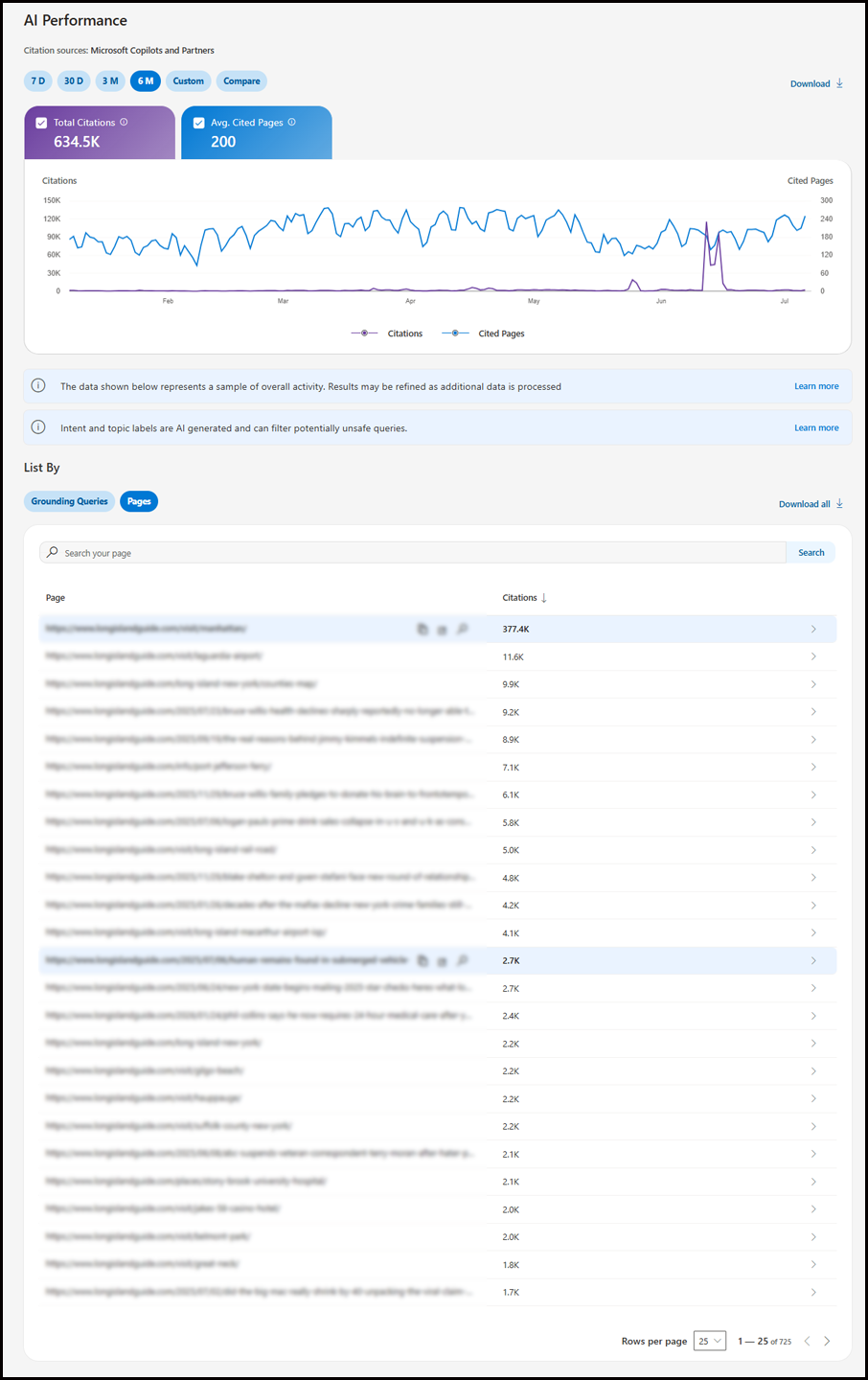Click the magnifier icon in the 377.4K row
868x1380 pixels.
tap(462, 630)
